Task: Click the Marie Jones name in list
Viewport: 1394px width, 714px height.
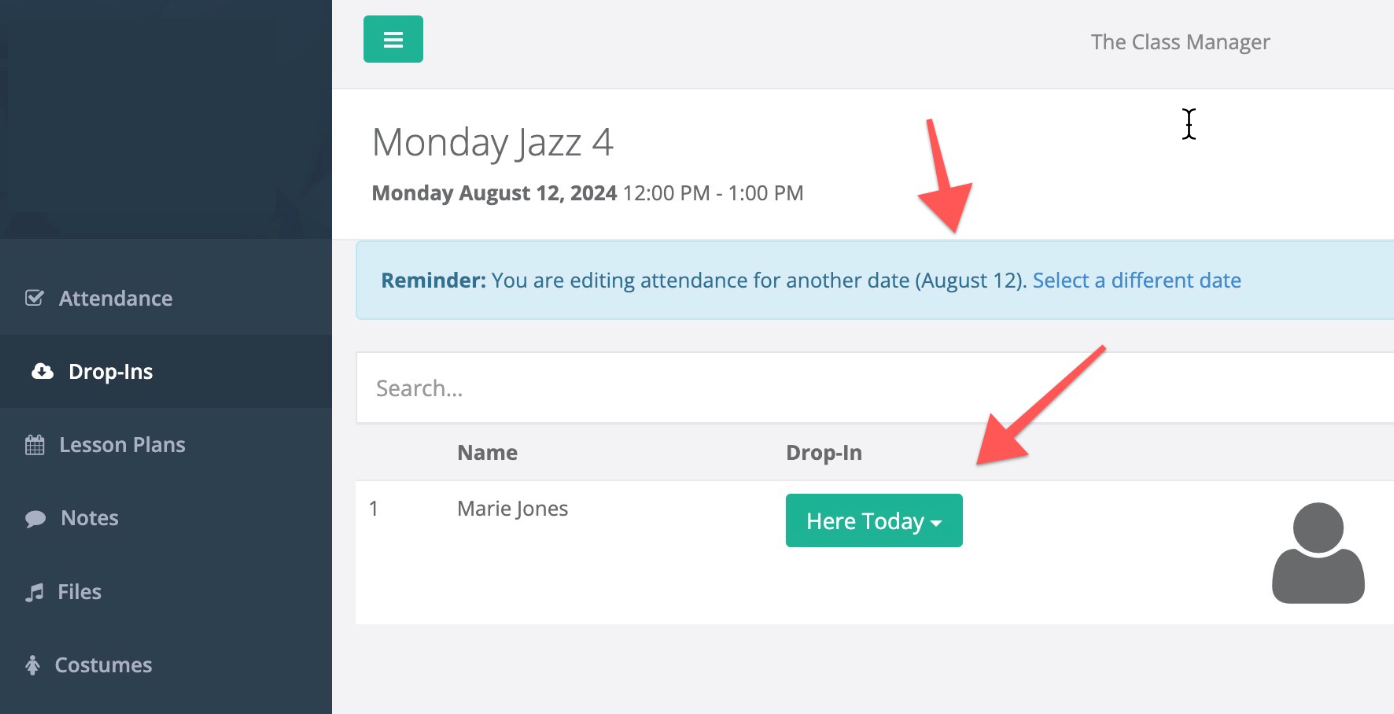Action: (x=513, y=508)
